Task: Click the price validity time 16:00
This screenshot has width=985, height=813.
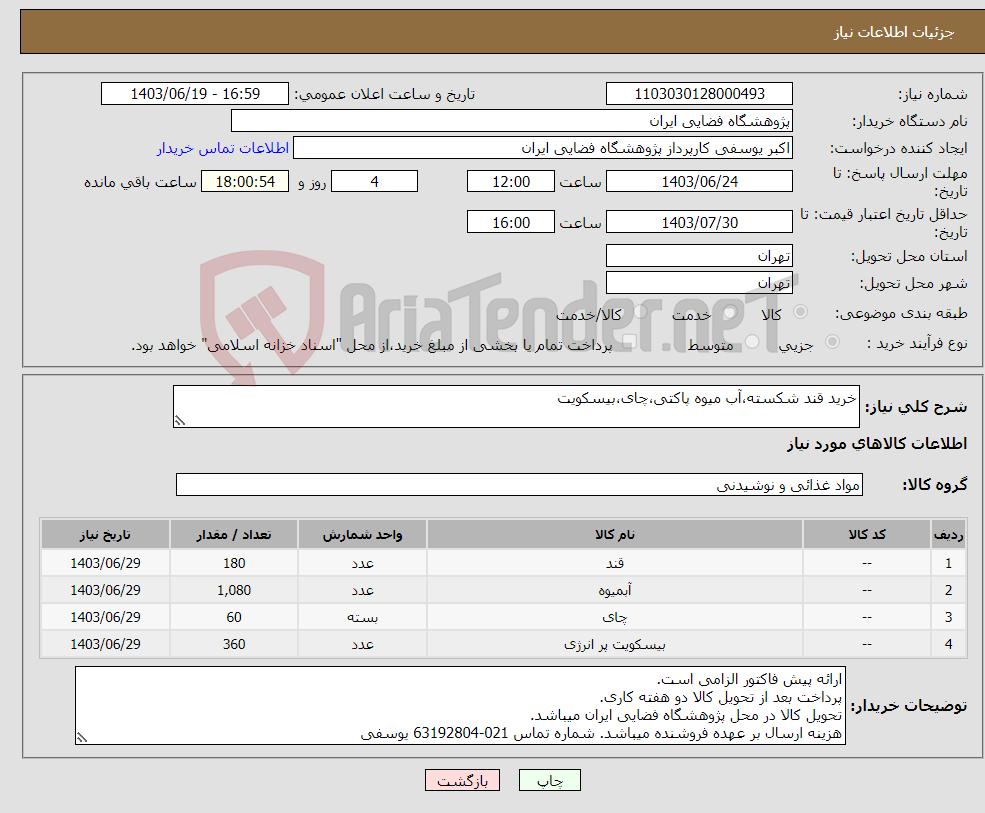Action: click(x=511, y=222)
